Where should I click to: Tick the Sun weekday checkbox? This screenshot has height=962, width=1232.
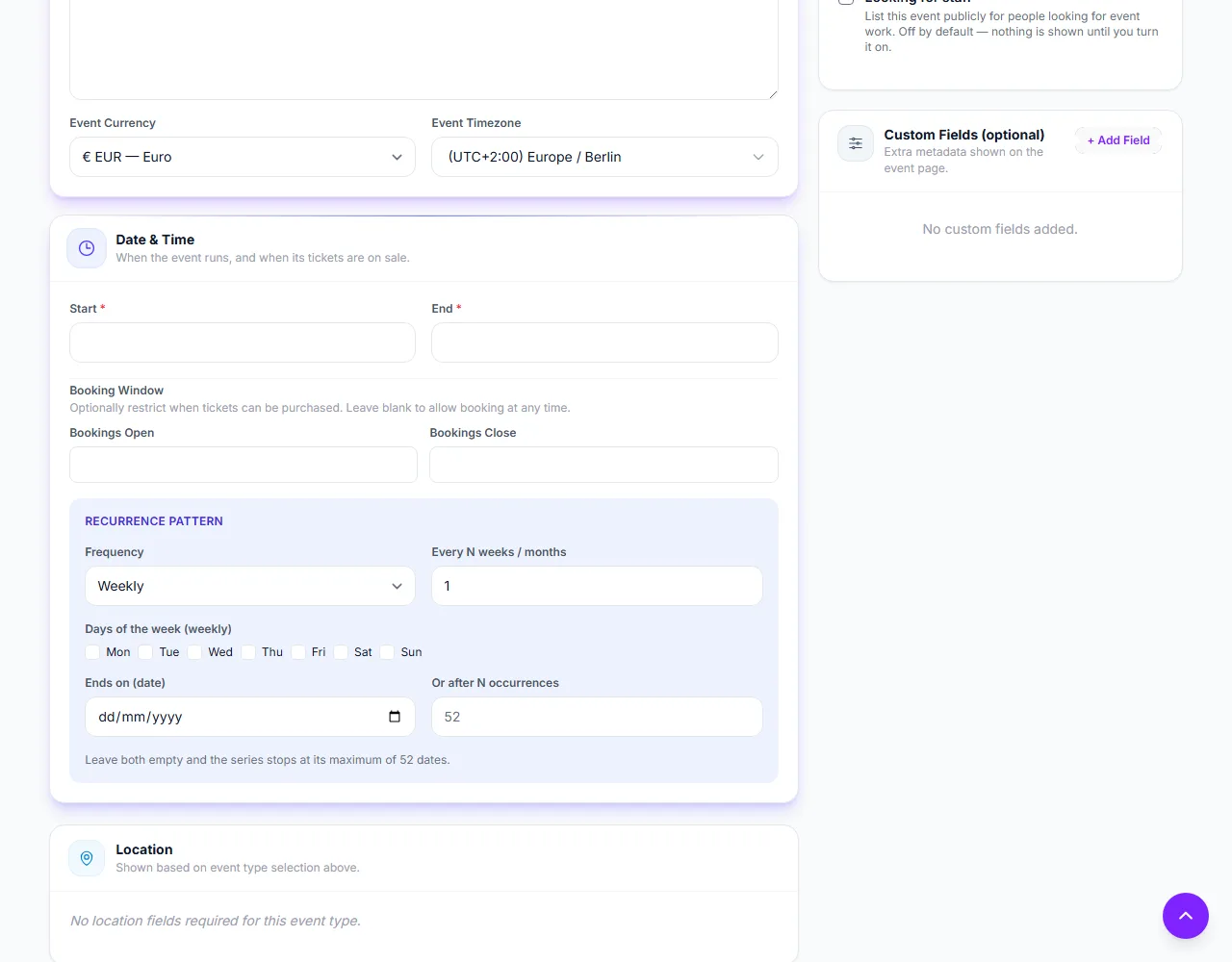point(387,652)
